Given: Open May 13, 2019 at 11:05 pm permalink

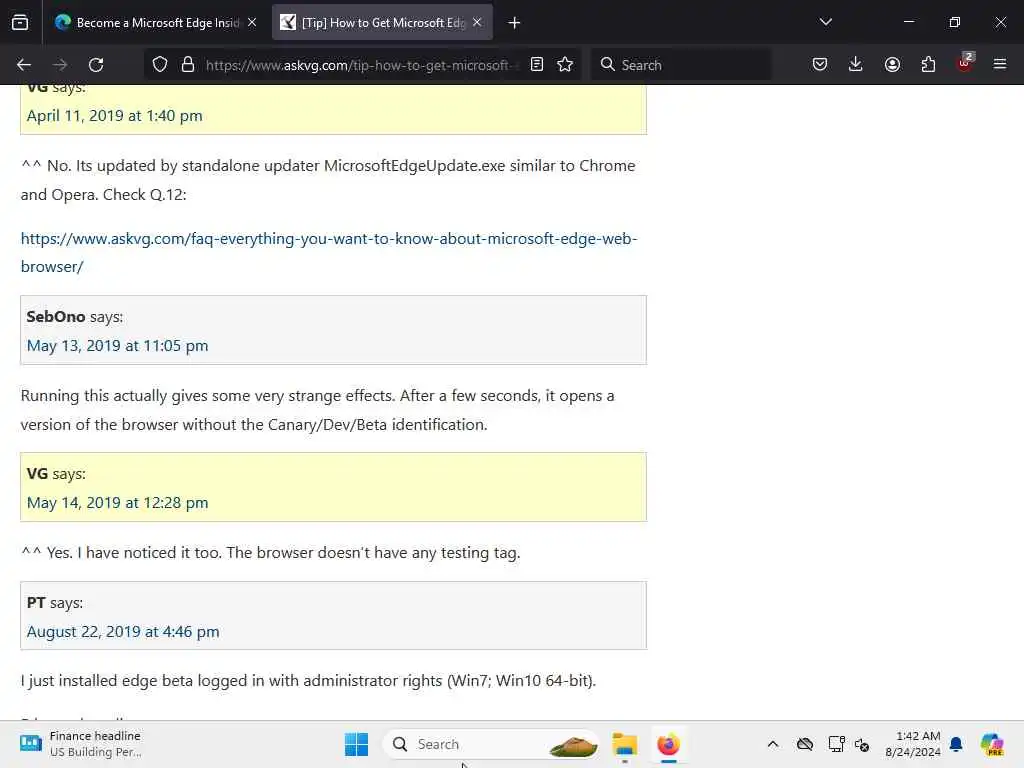Looking at the screenshot, I should [x=118, y=345].
